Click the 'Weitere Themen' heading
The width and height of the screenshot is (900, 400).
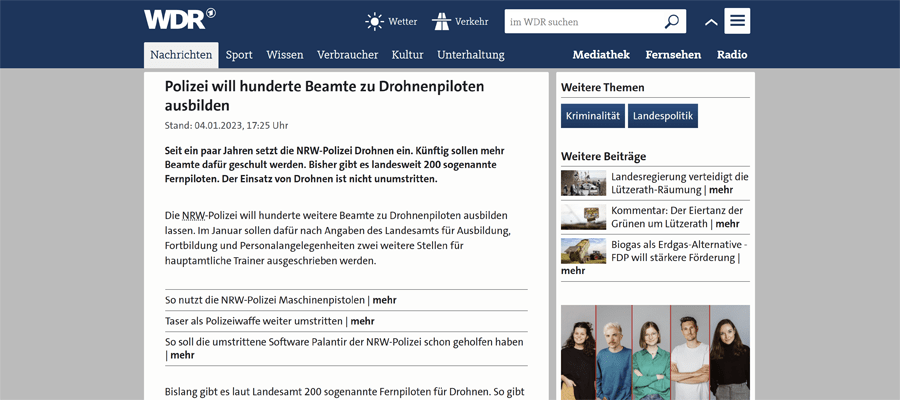[x=603, y=87]
